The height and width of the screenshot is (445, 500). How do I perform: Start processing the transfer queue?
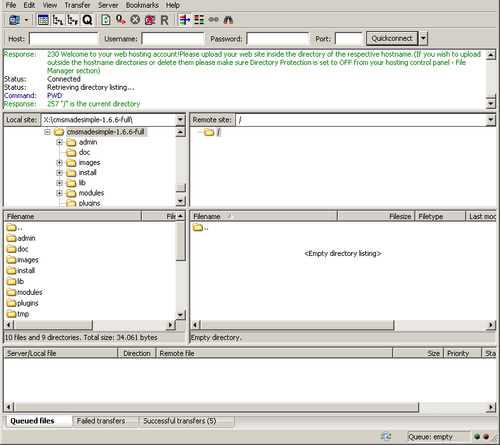coord(120,20)
